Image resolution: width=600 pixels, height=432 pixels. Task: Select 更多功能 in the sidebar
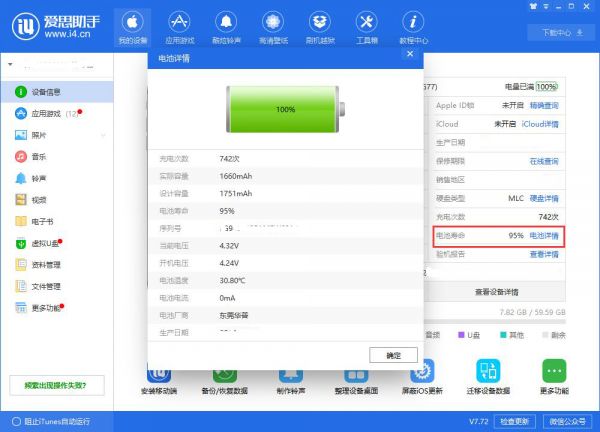click(x=57, y=308)
